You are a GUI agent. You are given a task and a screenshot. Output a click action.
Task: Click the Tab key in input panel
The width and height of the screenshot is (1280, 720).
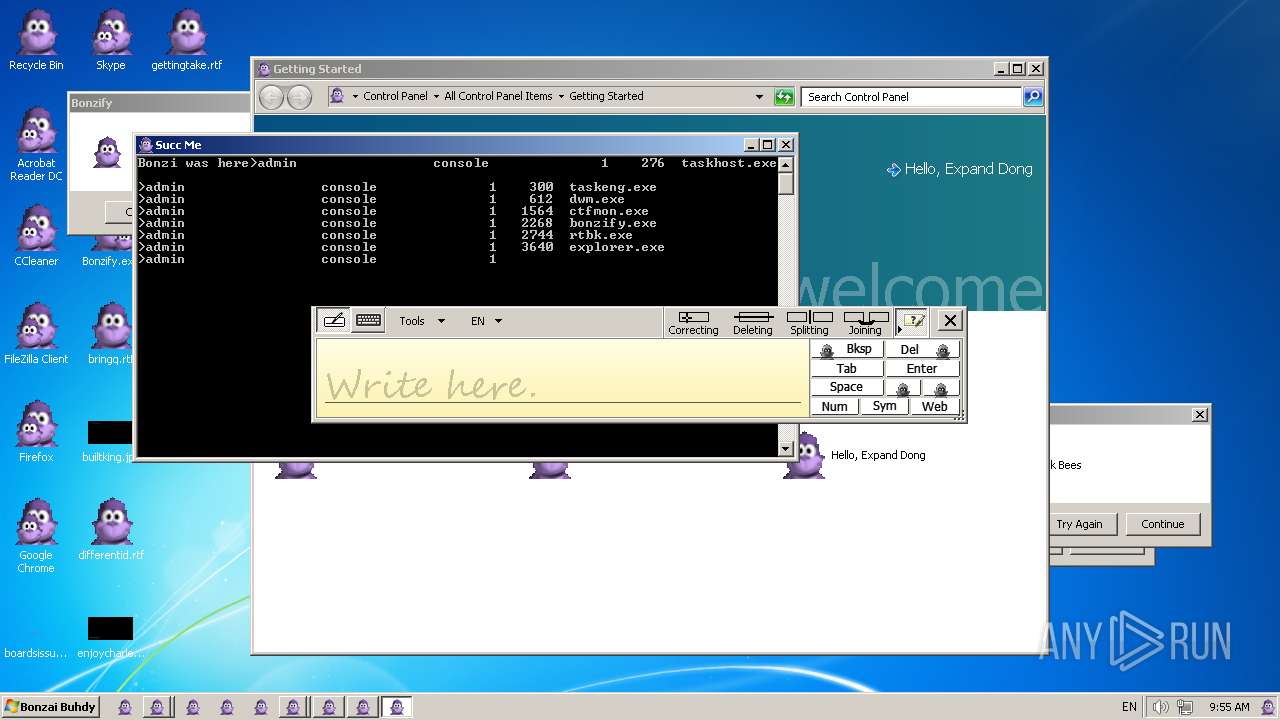click(x=847, y=368)
